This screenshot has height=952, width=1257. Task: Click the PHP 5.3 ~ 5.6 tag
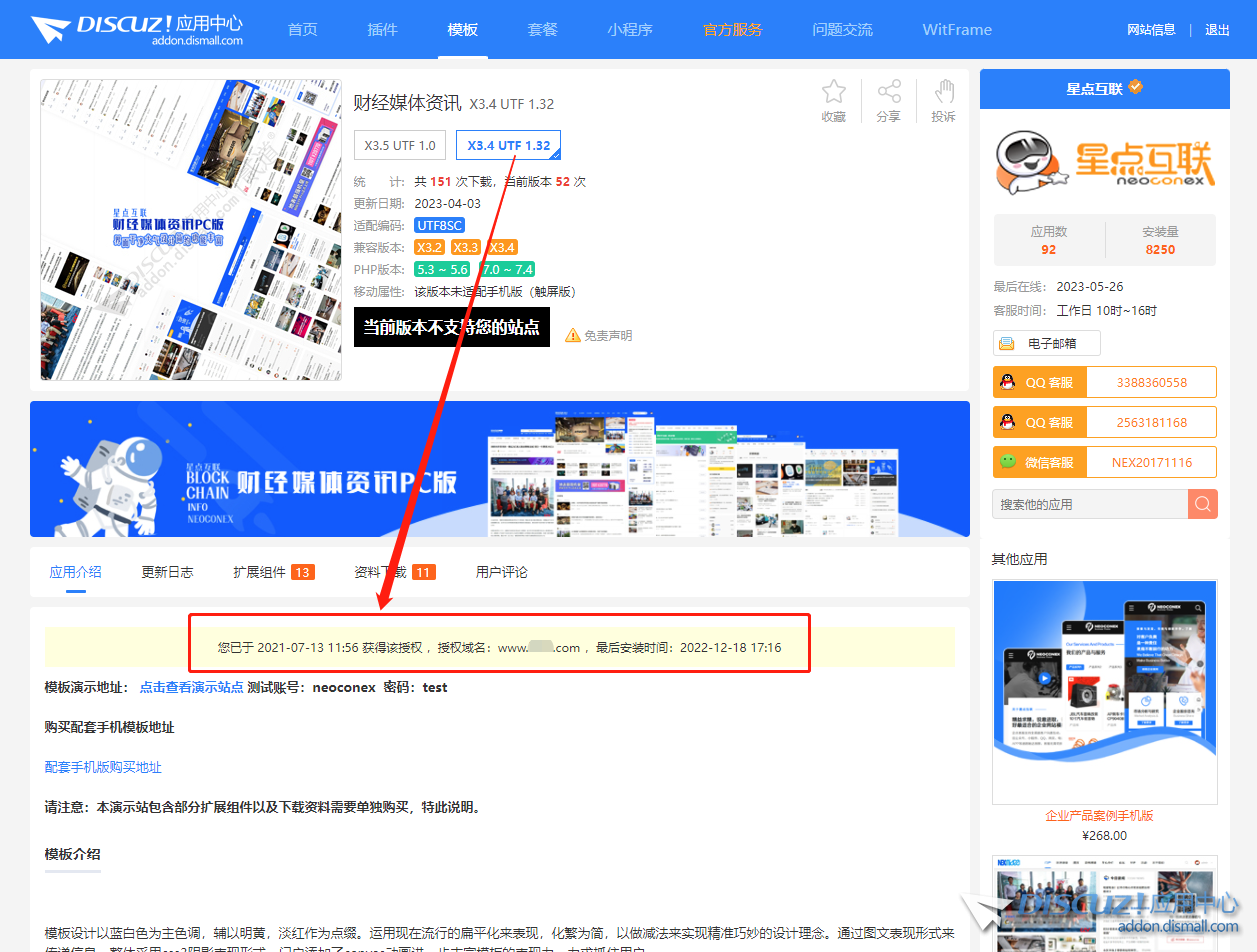[442, 269]
